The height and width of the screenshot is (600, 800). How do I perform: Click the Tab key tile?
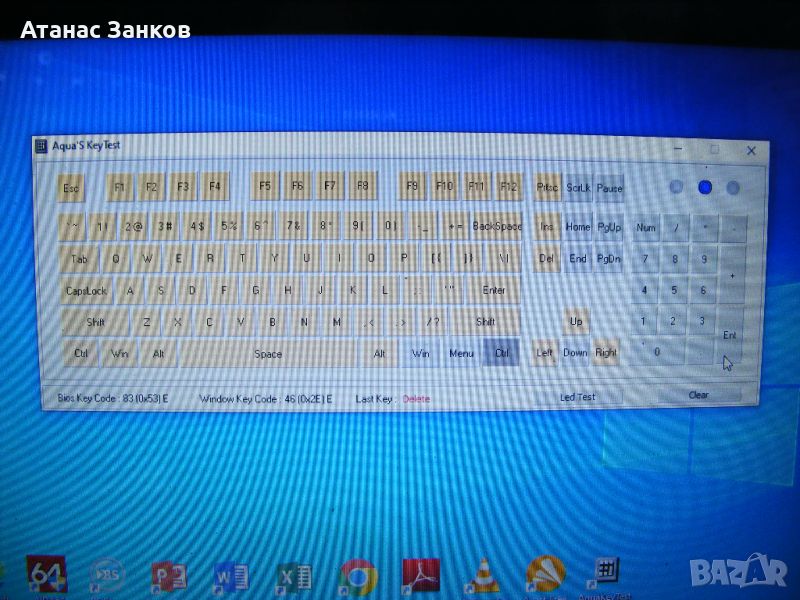click(x=79, y=259)
